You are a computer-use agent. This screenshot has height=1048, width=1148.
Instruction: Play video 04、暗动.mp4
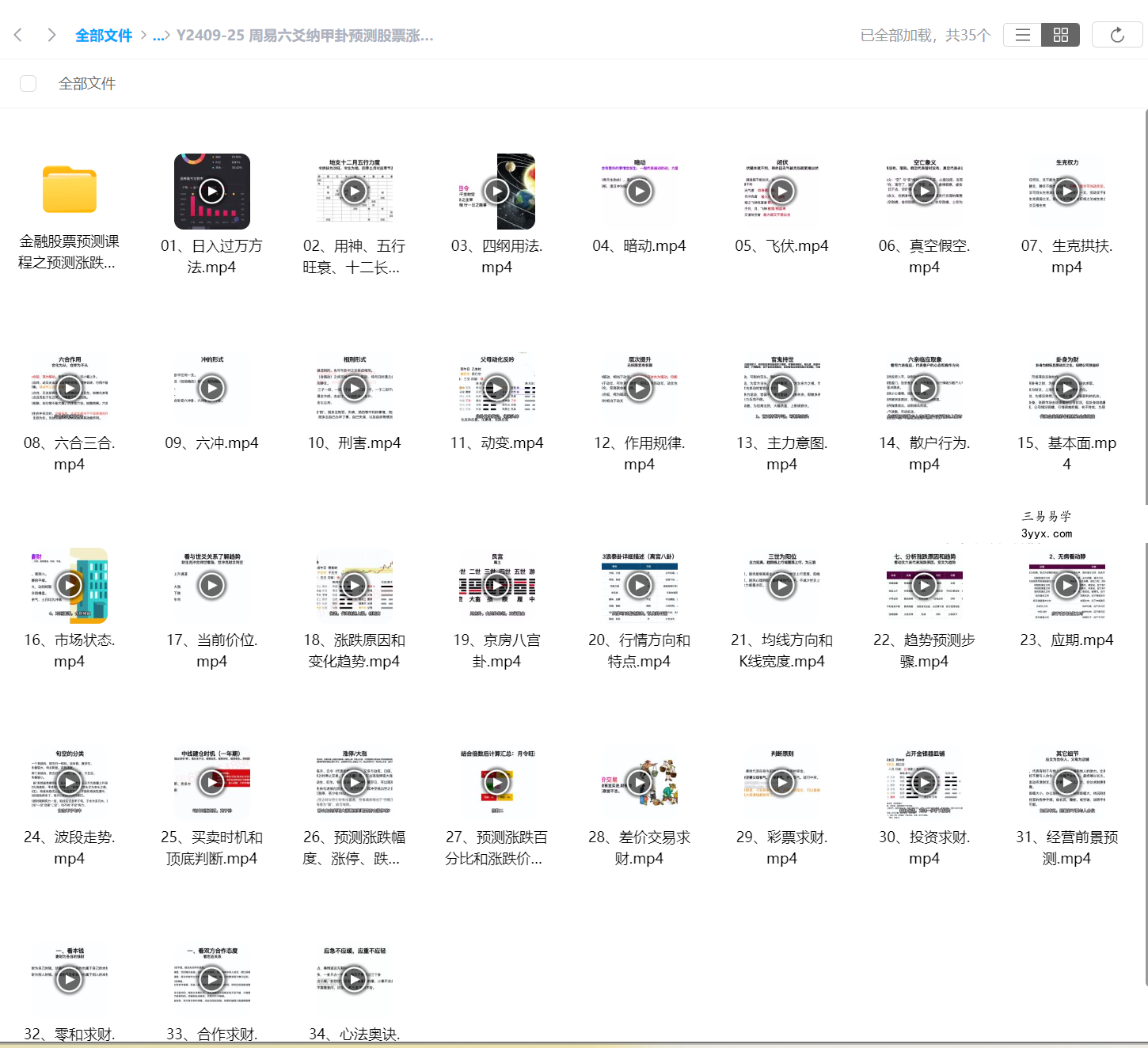coord(639,191)
